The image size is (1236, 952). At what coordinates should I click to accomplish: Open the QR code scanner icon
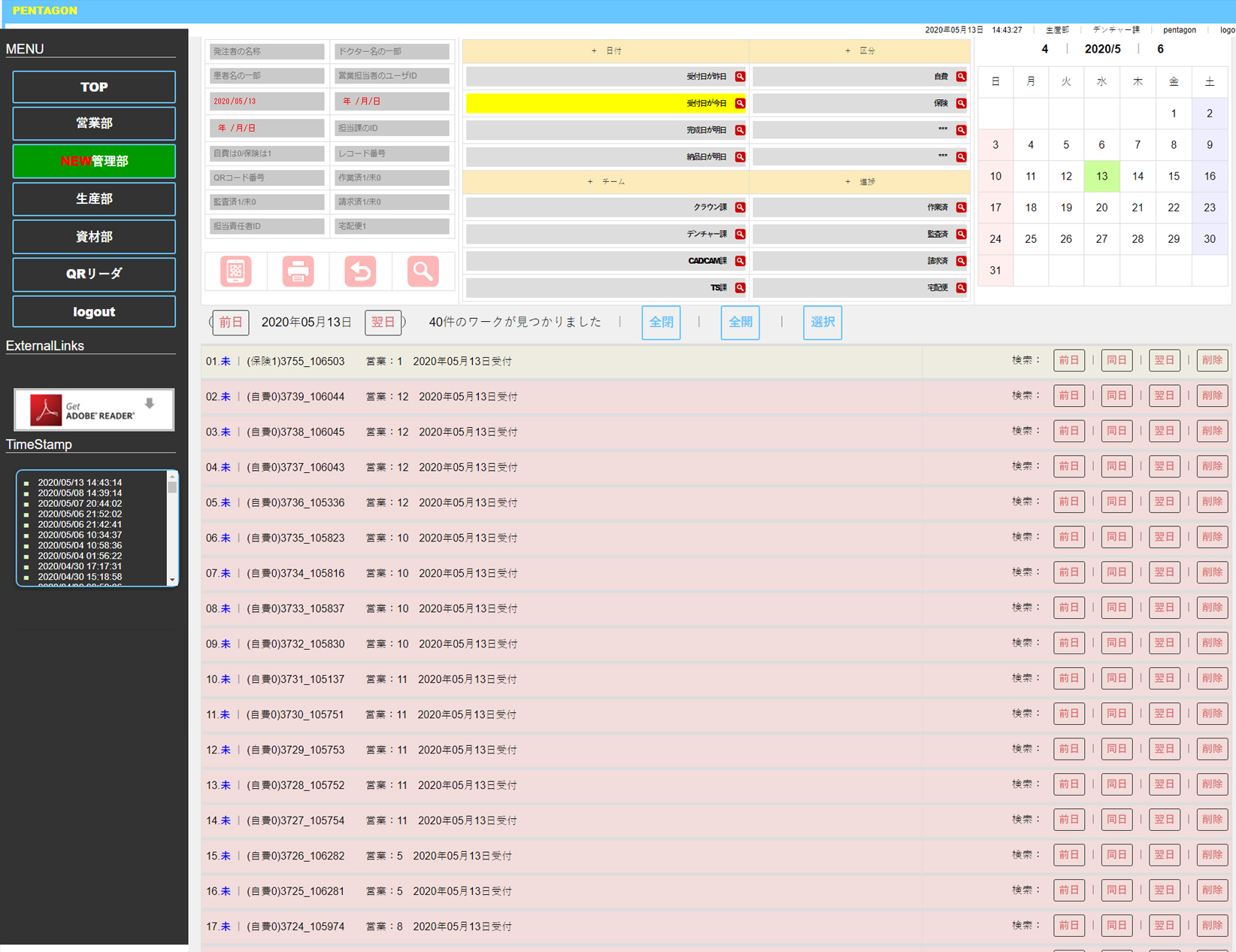(235, 271)
